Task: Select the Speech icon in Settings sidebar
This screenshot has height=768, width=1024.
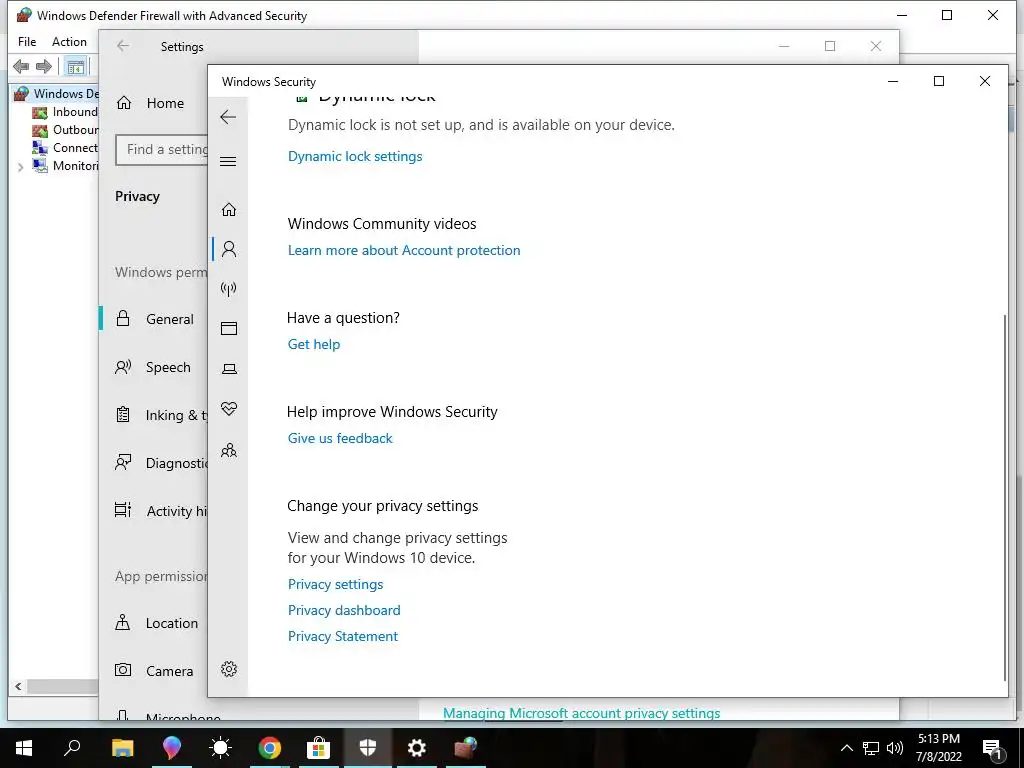Action: pos(123,367)
